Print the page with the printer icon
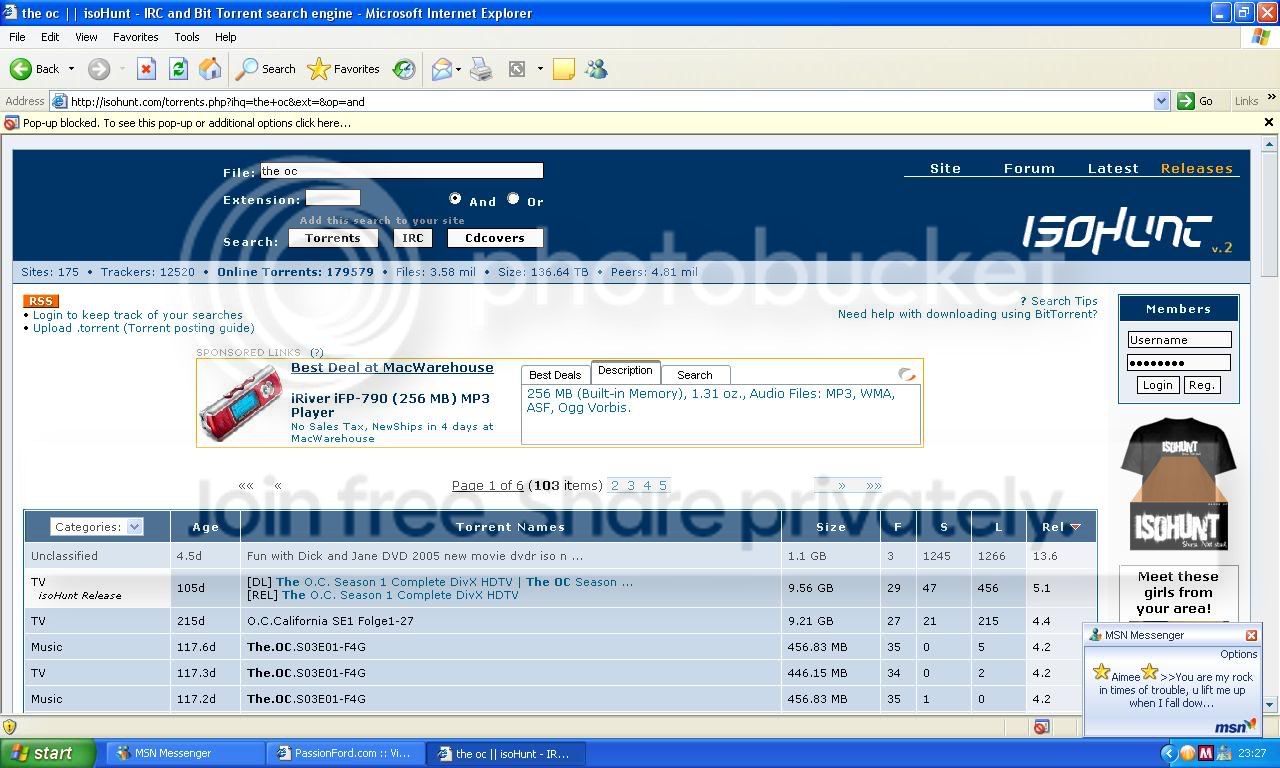The height and width of the screenshot is (768, 1280). 481,69
